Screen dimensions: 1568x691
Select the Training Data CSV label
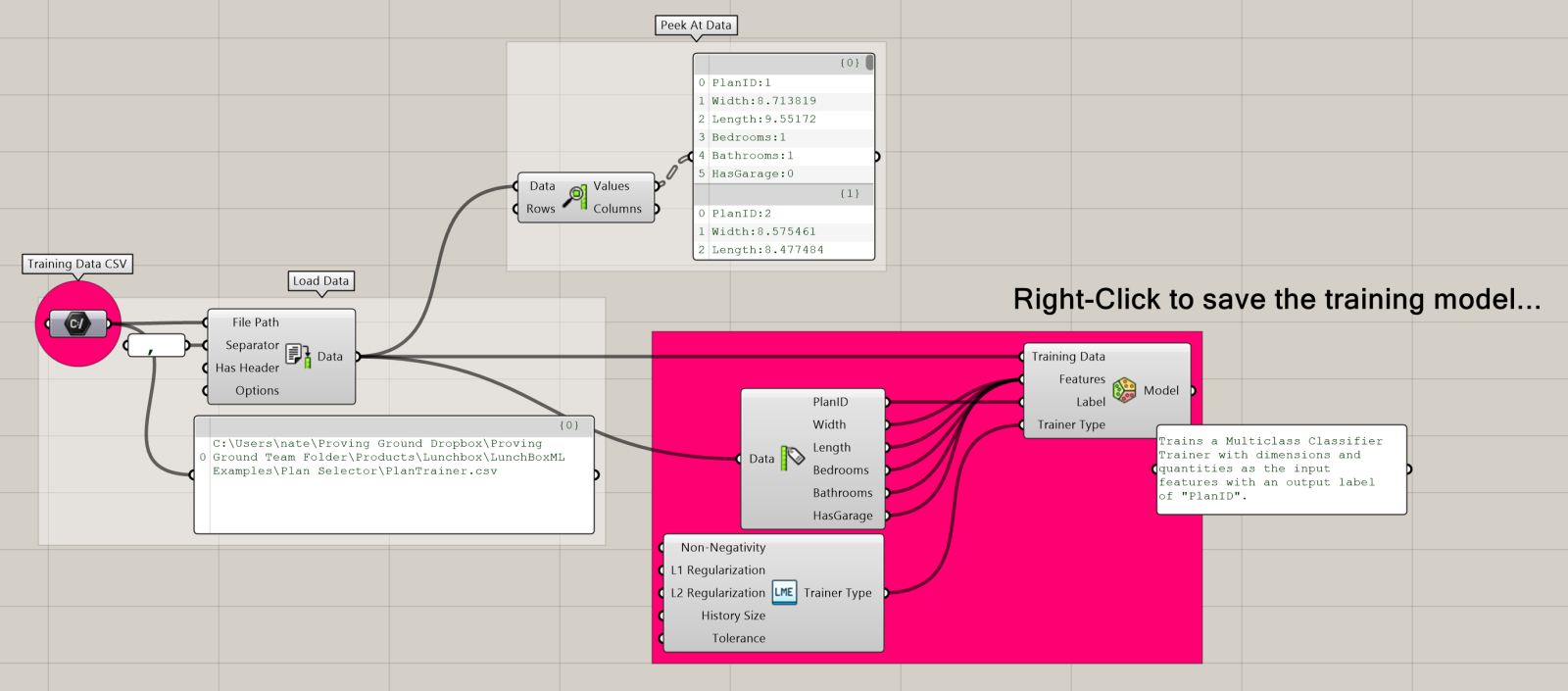[x=77, y=264]
